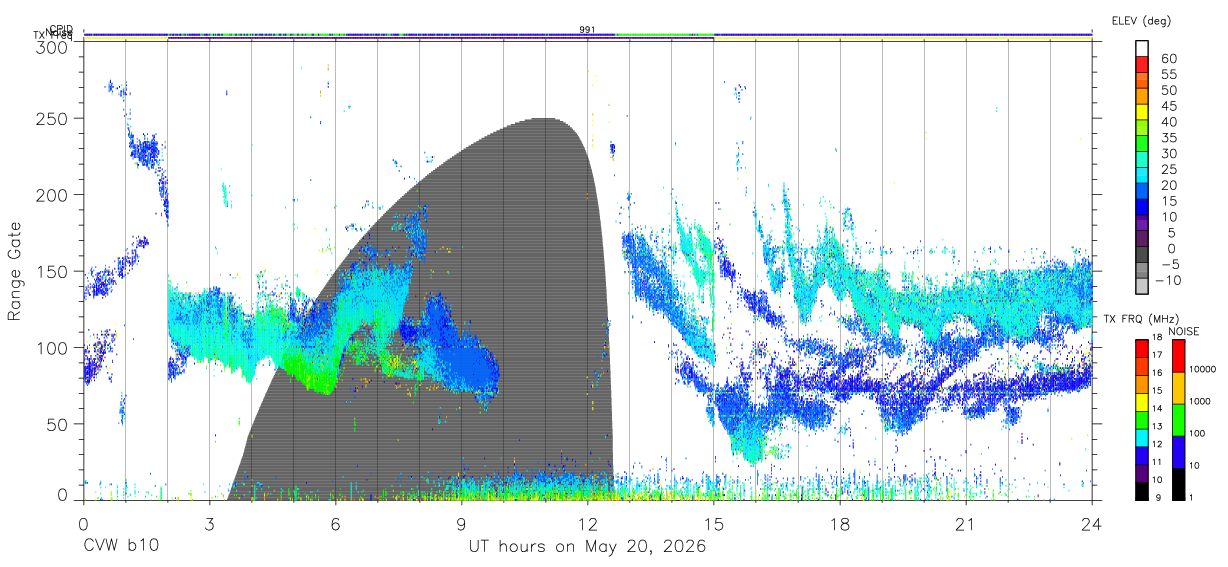Click the red swatch in ELEV color bar
The height and width of the screenshot is (567, 1228).
(1142, 66)
